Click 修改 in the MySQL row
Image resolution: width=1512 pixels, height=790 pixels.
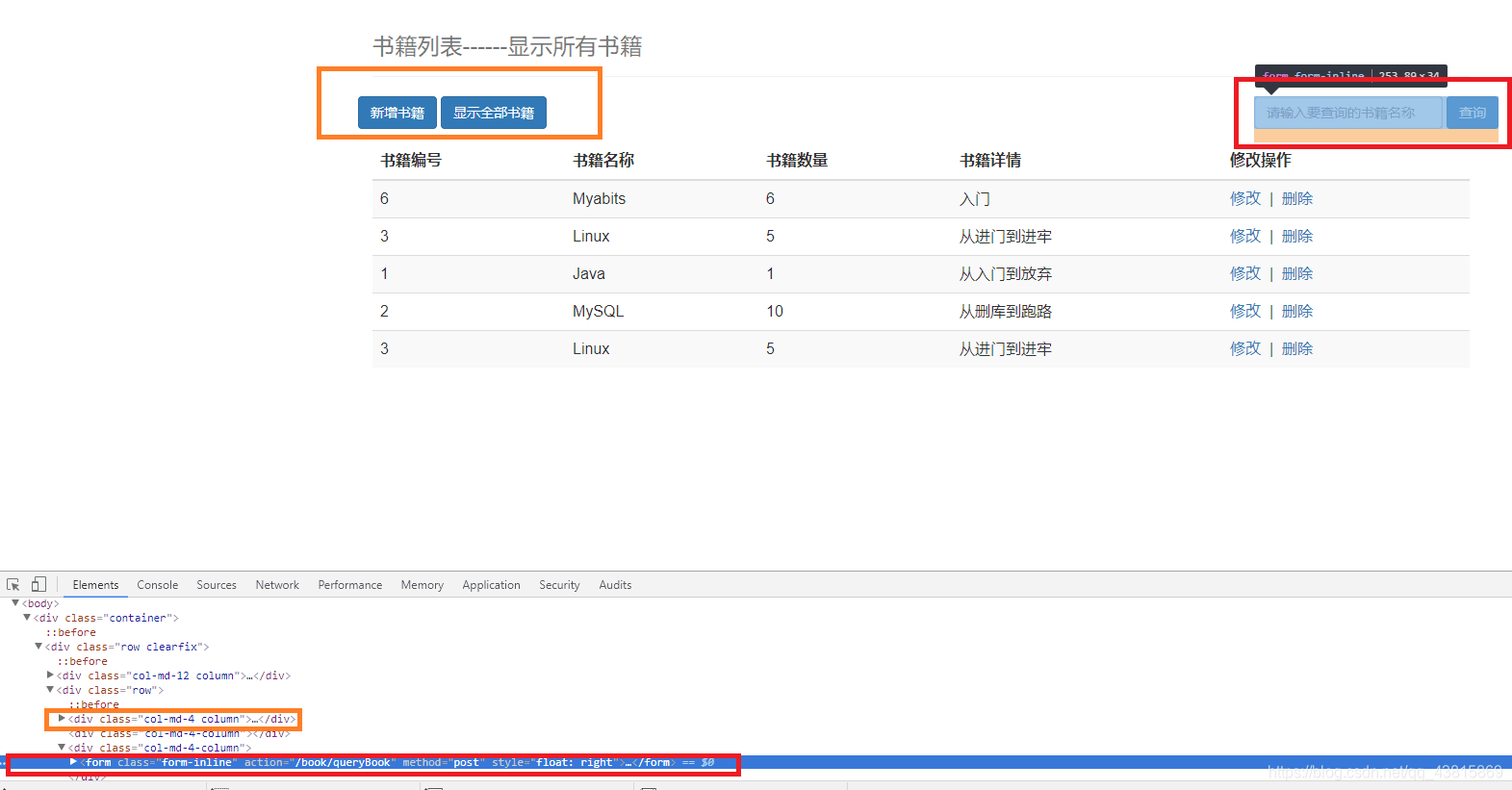pos(1245,311)
